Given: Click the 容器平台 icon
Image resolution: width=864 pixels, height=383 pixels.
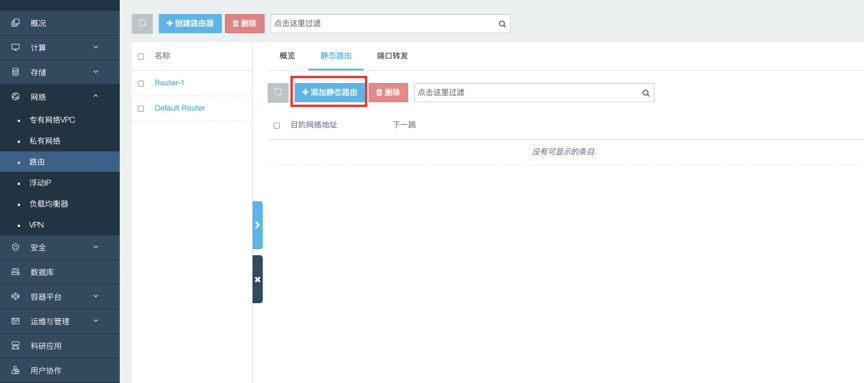Looking at the screenshot, I should pos(15,296).
